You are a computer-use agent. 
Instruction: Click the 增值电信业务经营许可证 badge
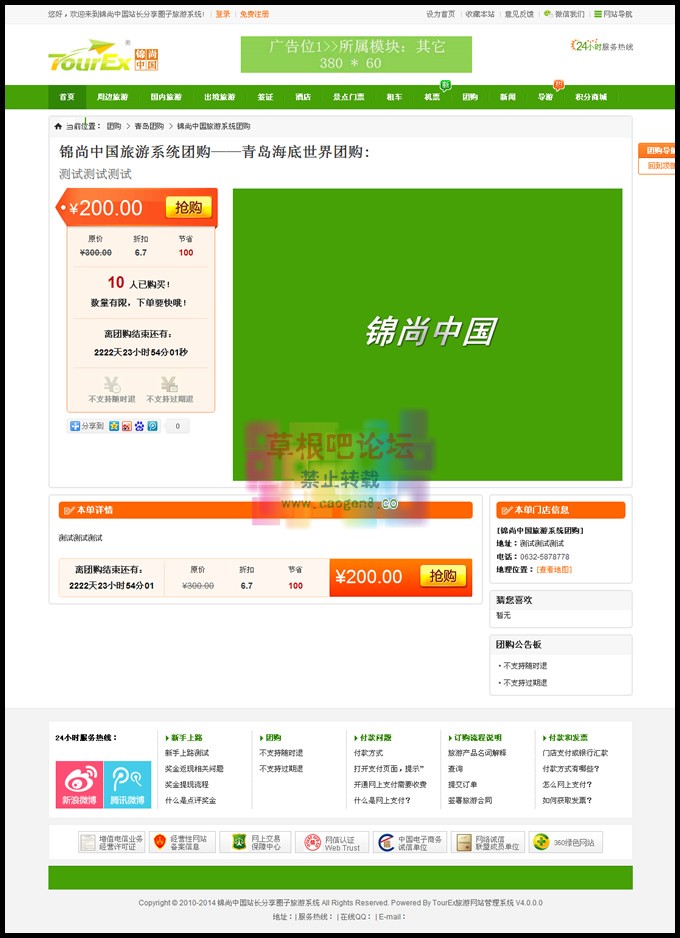(x=112, y=842)
